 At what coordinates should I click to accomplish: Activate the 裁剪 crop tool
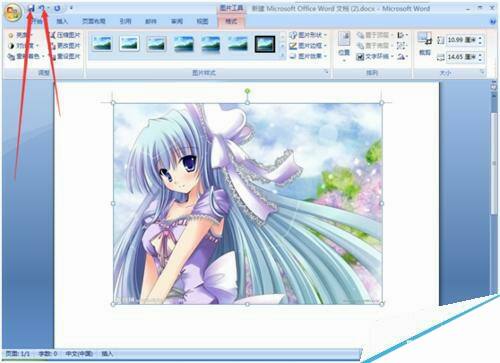click(x=425, y=44)
